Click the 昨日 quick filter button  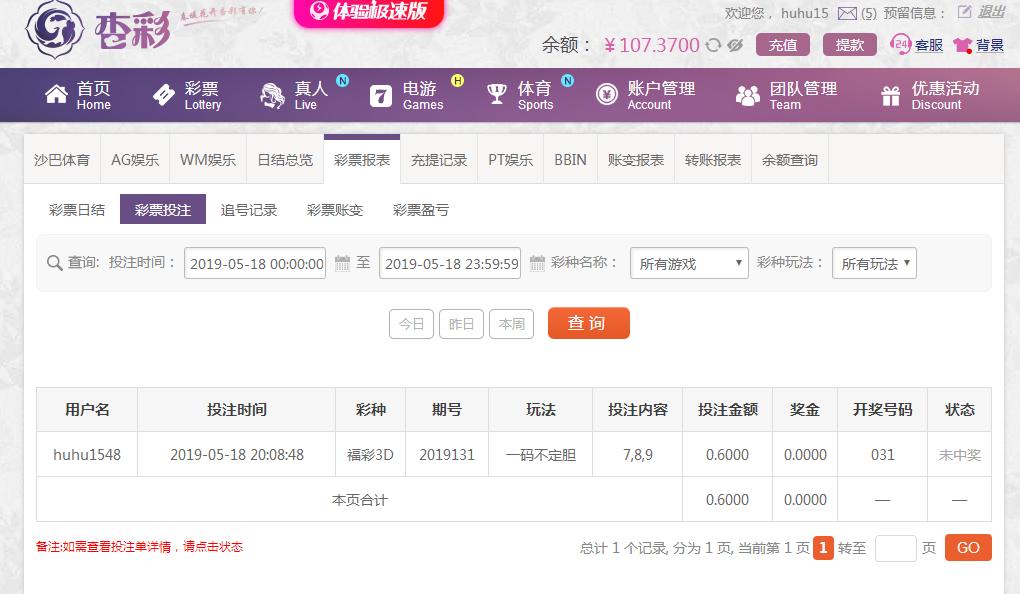(x=461, y=323)
